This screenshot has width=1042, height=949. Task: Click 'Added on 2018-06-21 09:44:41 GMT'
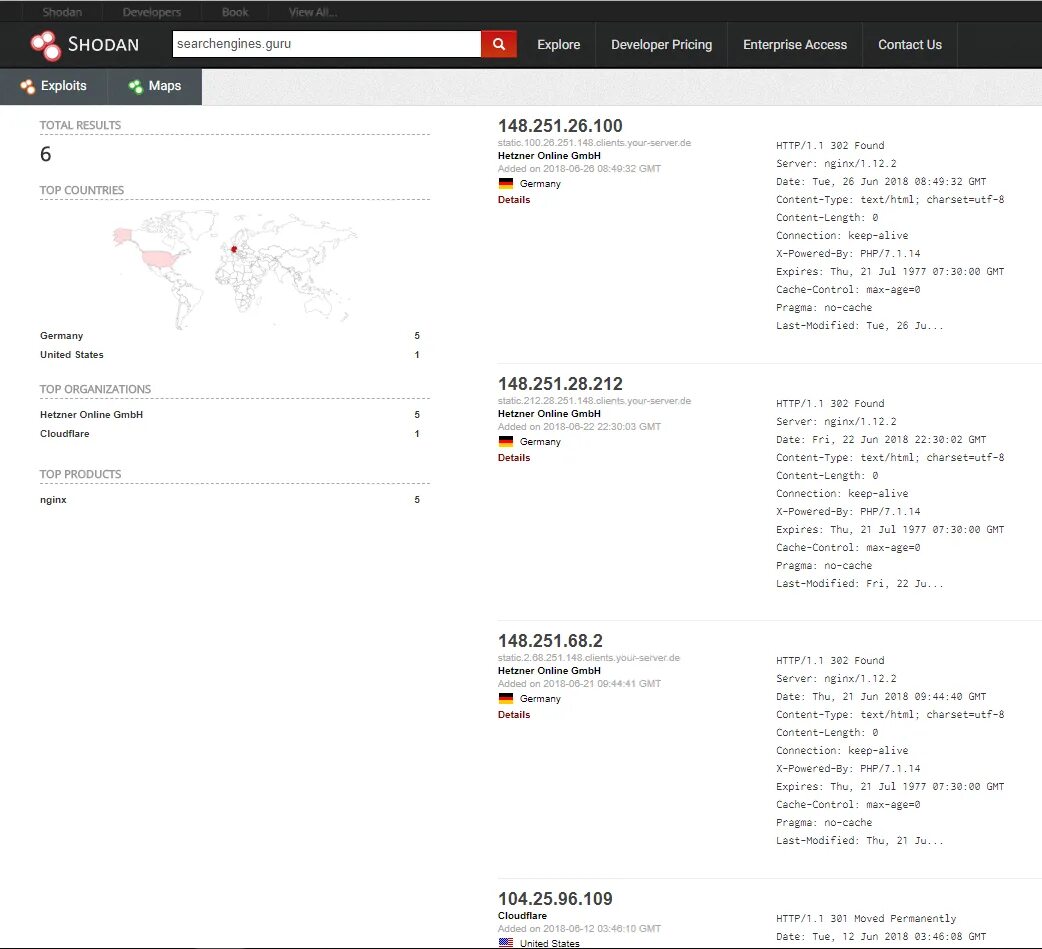[579, 684]
